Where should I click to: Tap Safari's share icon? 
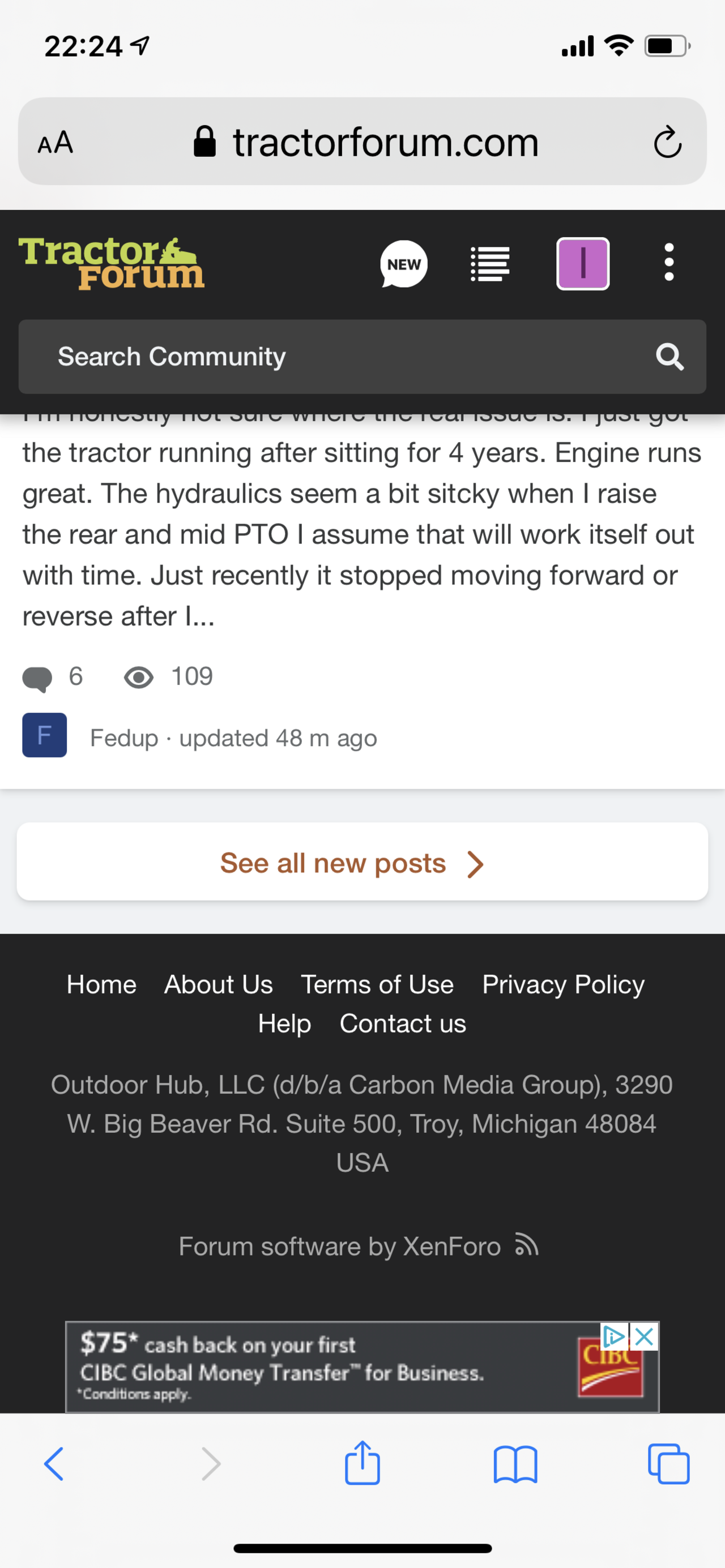point(362,1463)
